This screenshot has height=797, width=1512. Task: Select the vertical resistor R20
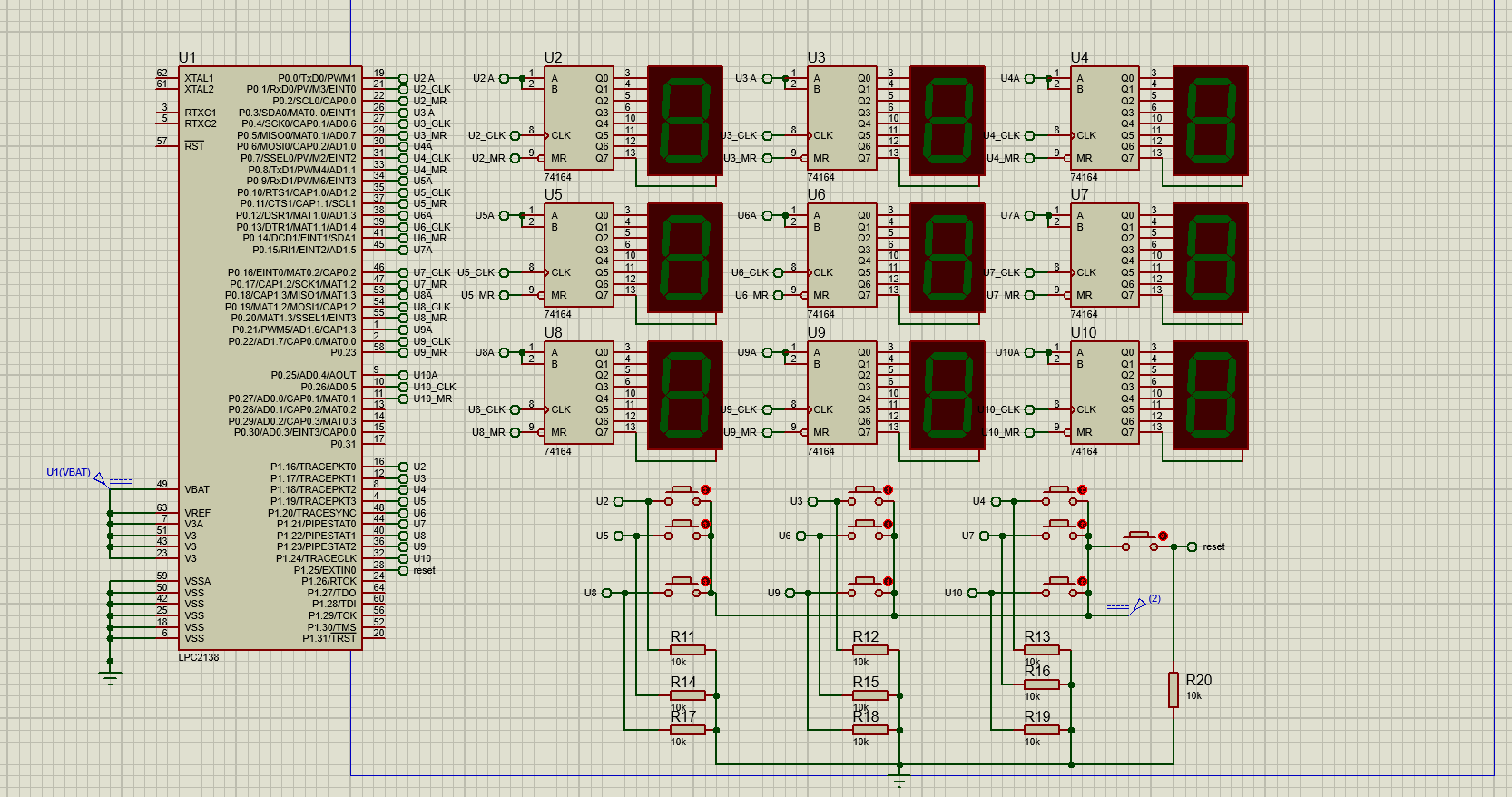1173,690
